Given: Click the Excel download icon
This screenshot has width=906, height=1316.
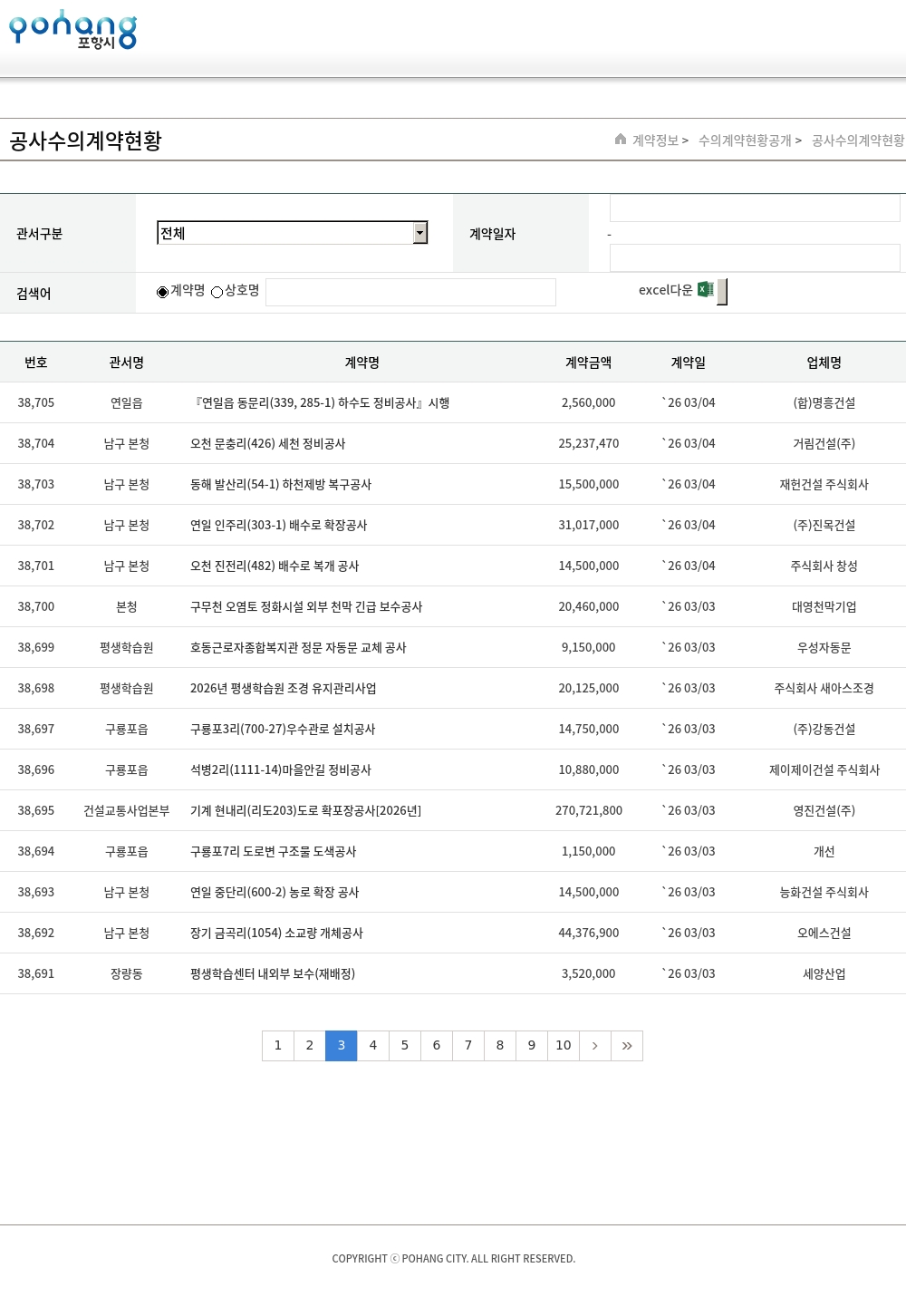Looking at the screenshot, I should 706,290.
